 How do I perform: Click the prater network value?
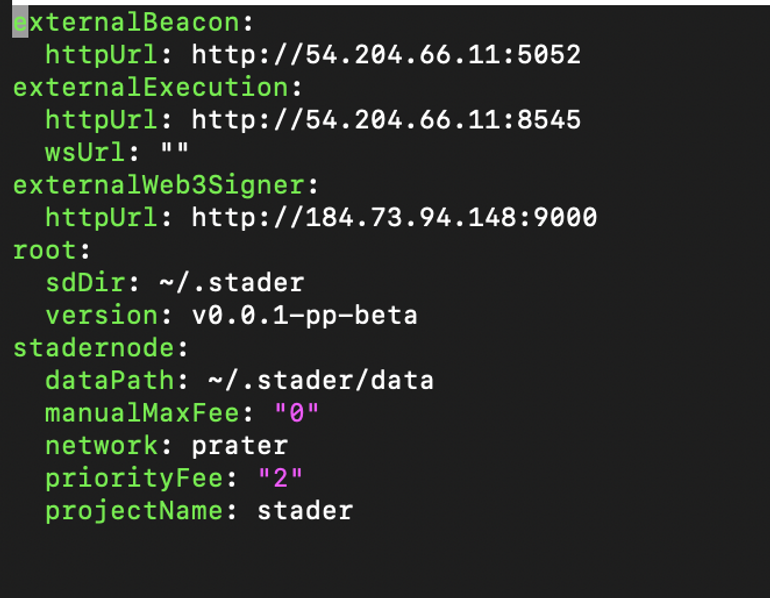[x=240, y=445]
